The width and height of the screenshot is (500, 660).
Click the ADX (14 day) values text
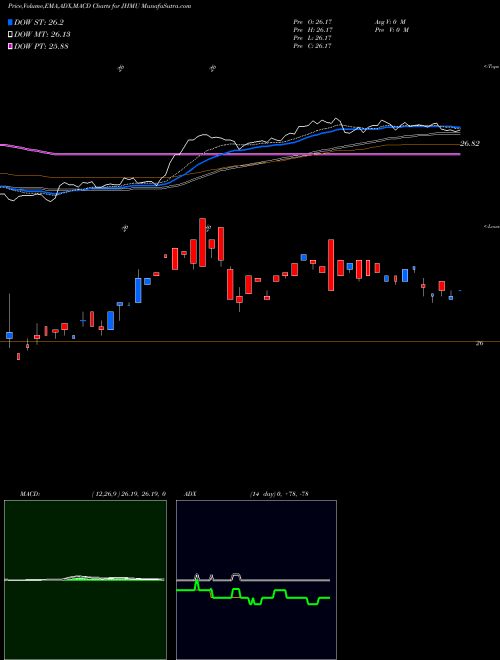click(279, 493)
